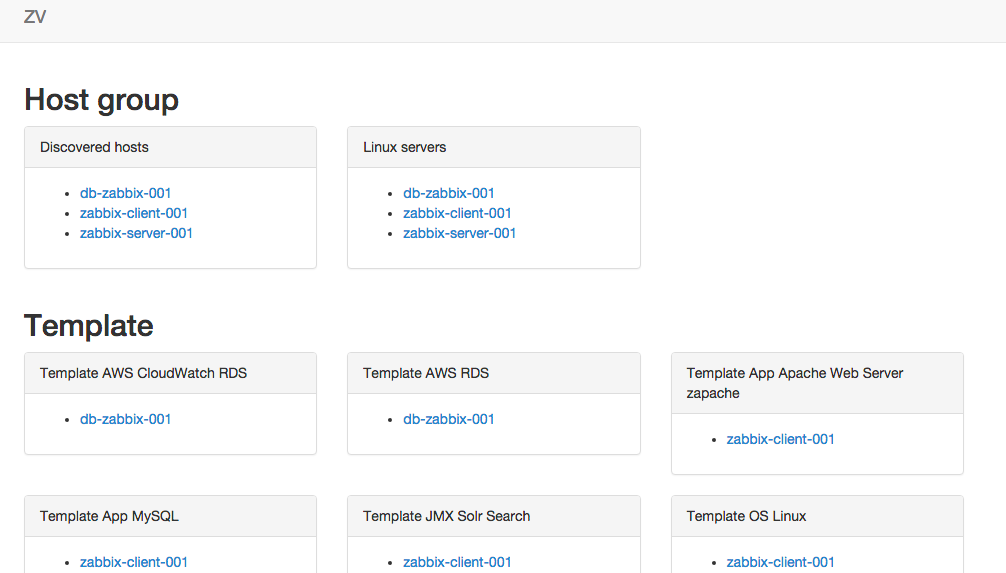Open zabbix-server-001 under Linux servers
The image size is (1006, 573).
[459, 233]
